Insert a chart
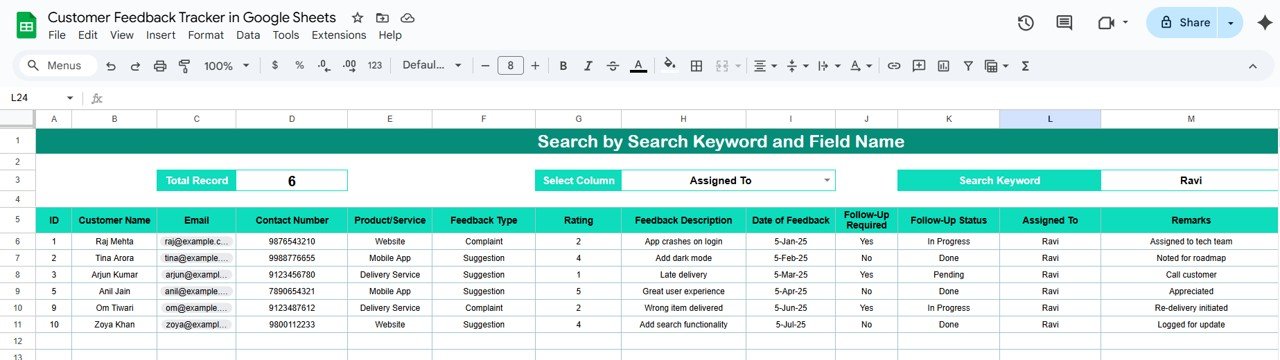 coord(943,66)
